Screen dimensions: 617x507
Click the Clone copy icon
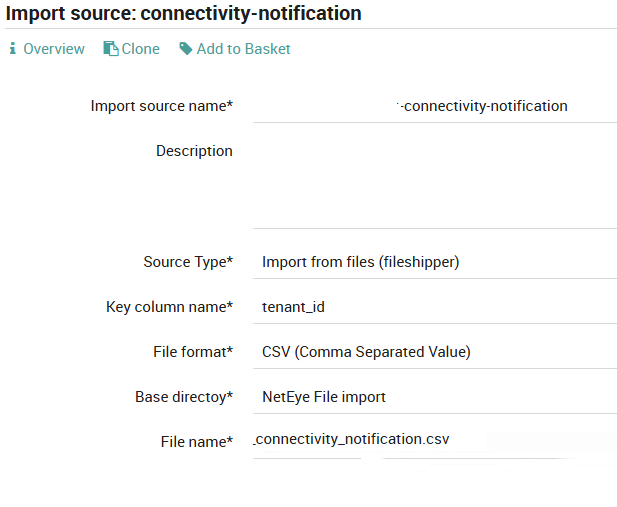pyautogui.click(x=111, y=49)
